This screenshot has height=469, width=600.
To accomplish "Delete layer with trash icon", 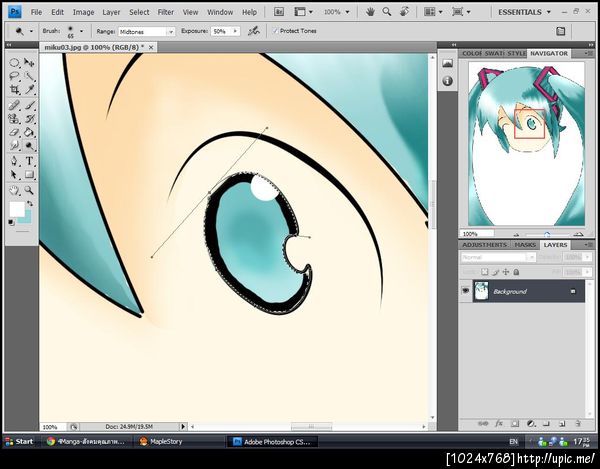I will [578, 423].
